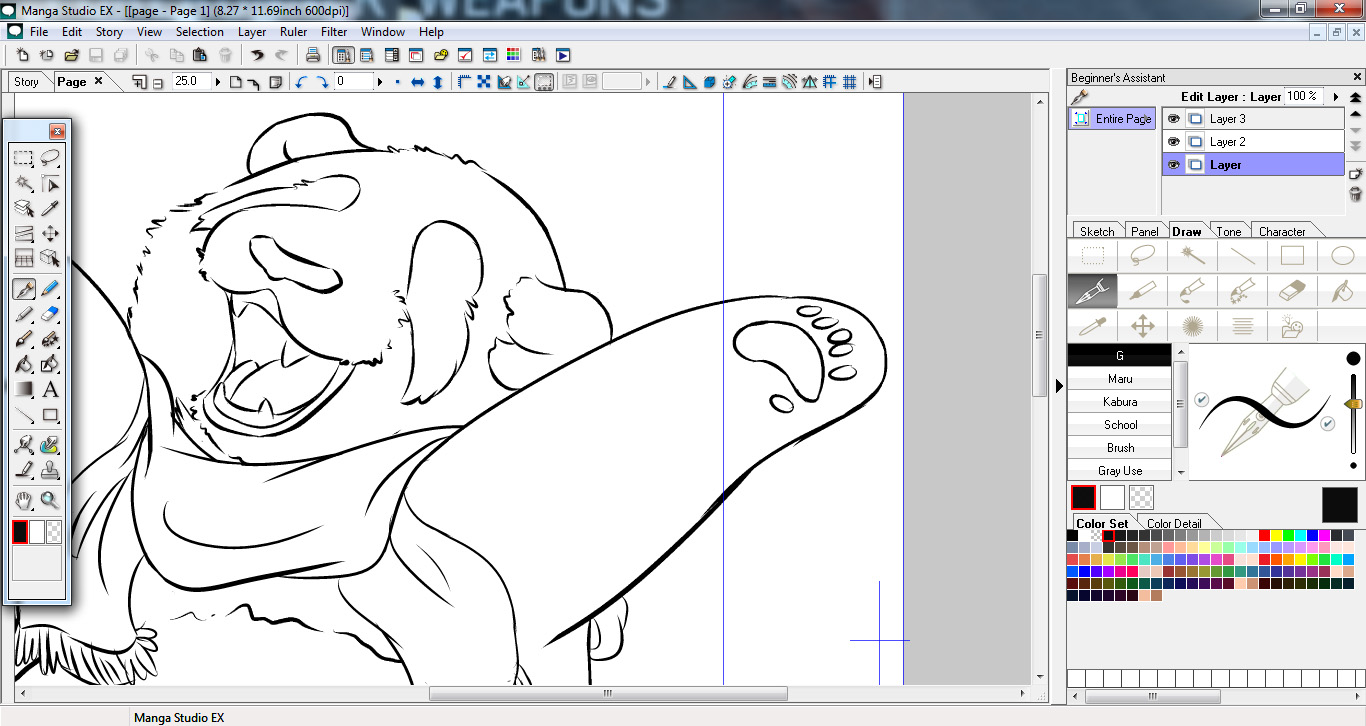
Task: Choose the Text tool (letter A)
Action: (50, 390)
